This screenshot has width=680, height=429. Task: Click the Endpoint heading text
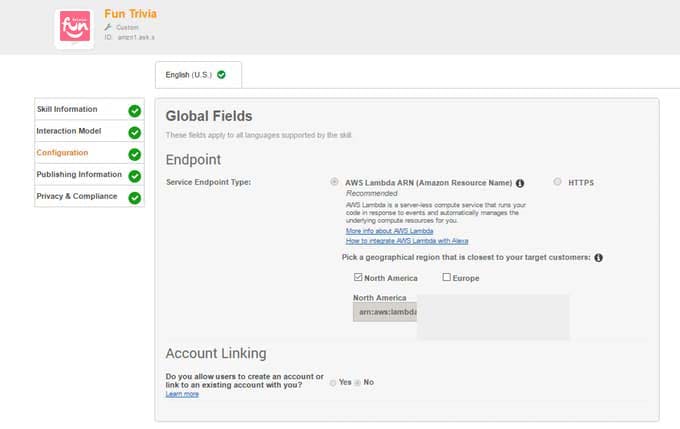pos(193,160)
